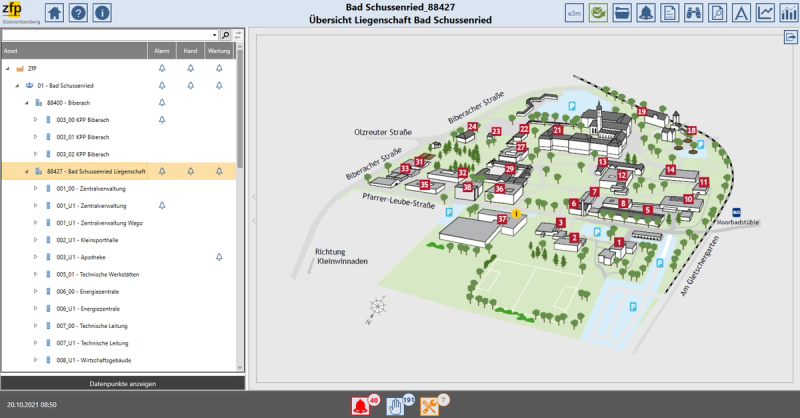
Task: Click the asset tree vertical scrollbar thumb
Action: 240,110
